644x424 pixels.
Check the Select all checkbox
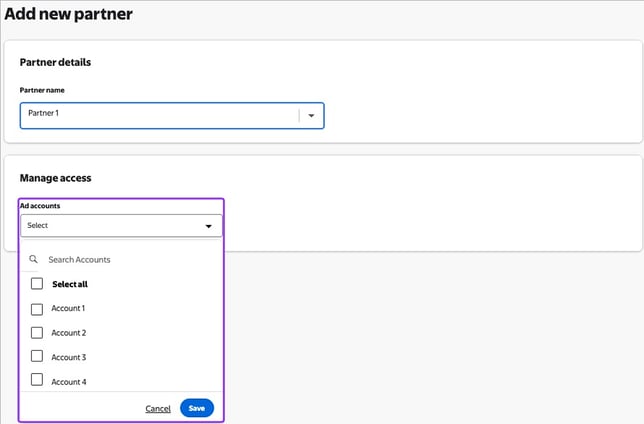pos(37,283)
